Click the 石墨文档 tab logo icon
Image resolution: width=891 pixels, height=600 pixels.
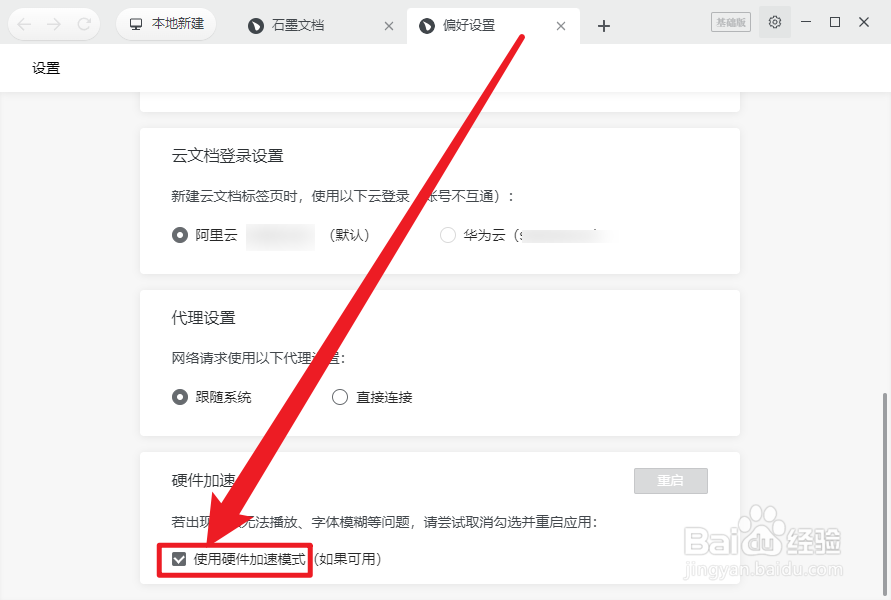(256, 26)
